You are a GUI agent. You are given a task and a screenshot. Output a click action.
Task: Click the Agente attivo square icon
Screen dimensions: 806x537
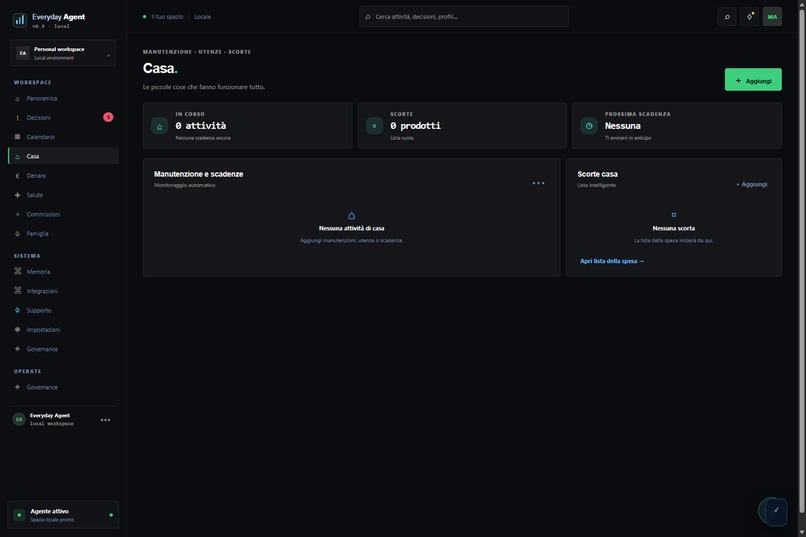coord(19,515)
